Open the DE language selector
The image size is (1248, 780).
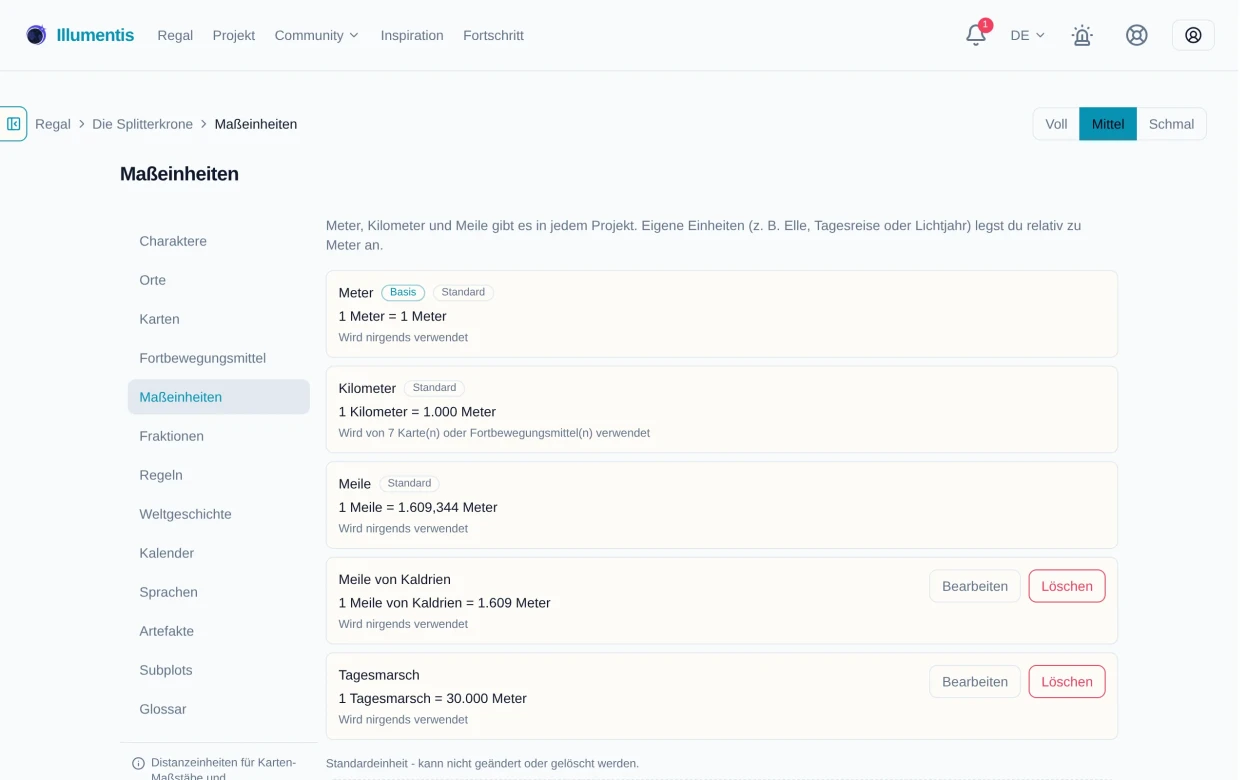coord(1027,35)
